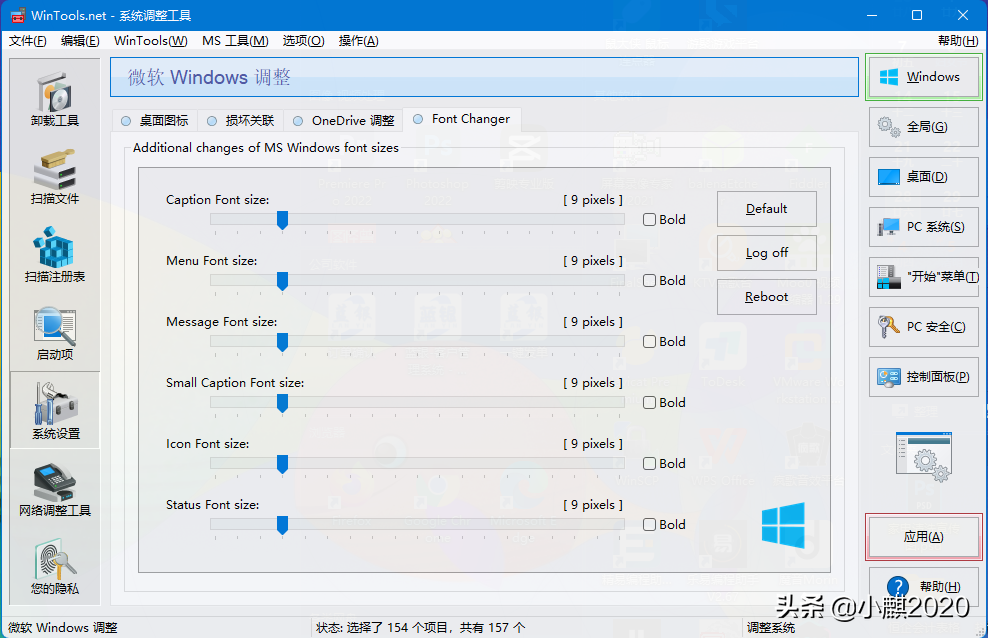The image size is (988, 638).
Task: Open the 控制面板(P) category
Action: click(924, 377)
